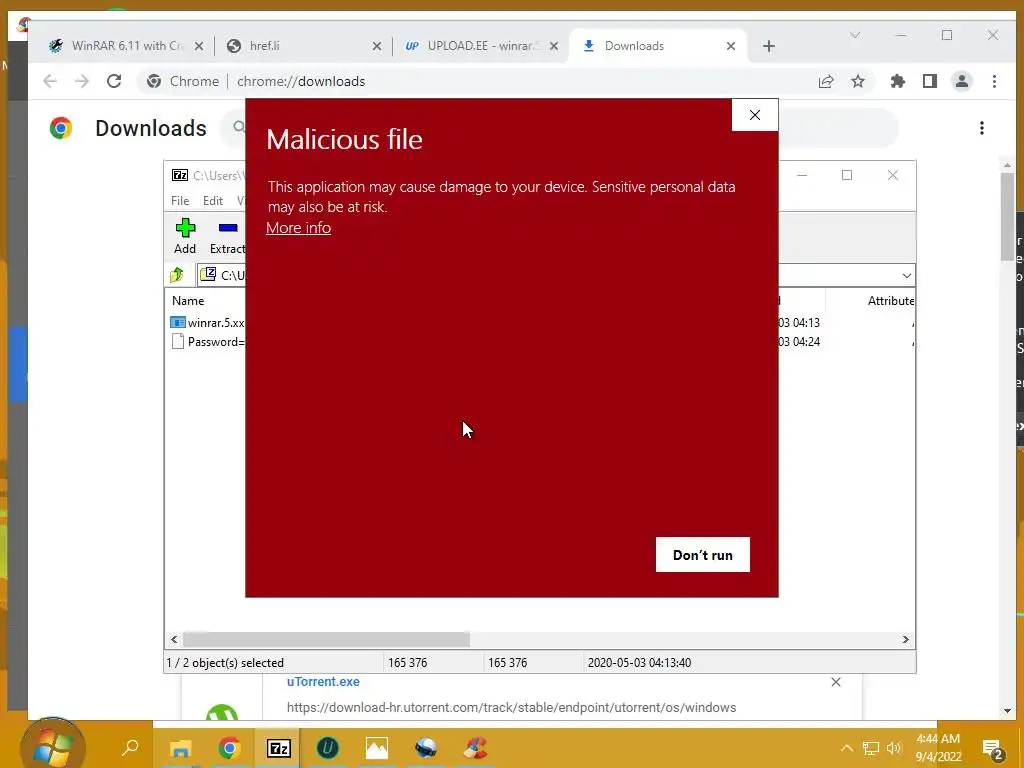
Task: Sort by Attributes column in 7-Zip
Action: click(x=890, y=300)
